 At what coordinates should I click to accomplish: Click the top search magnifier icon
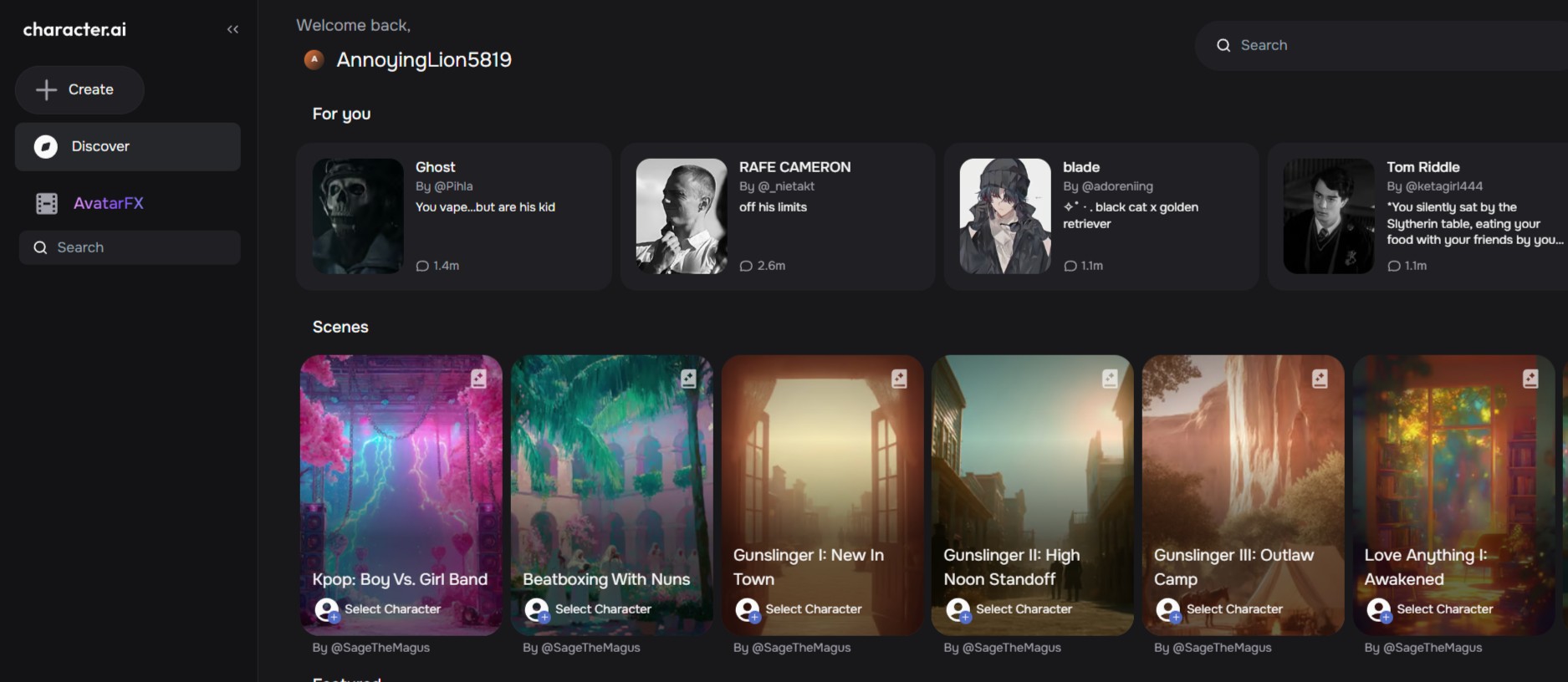click(1223, 45)
